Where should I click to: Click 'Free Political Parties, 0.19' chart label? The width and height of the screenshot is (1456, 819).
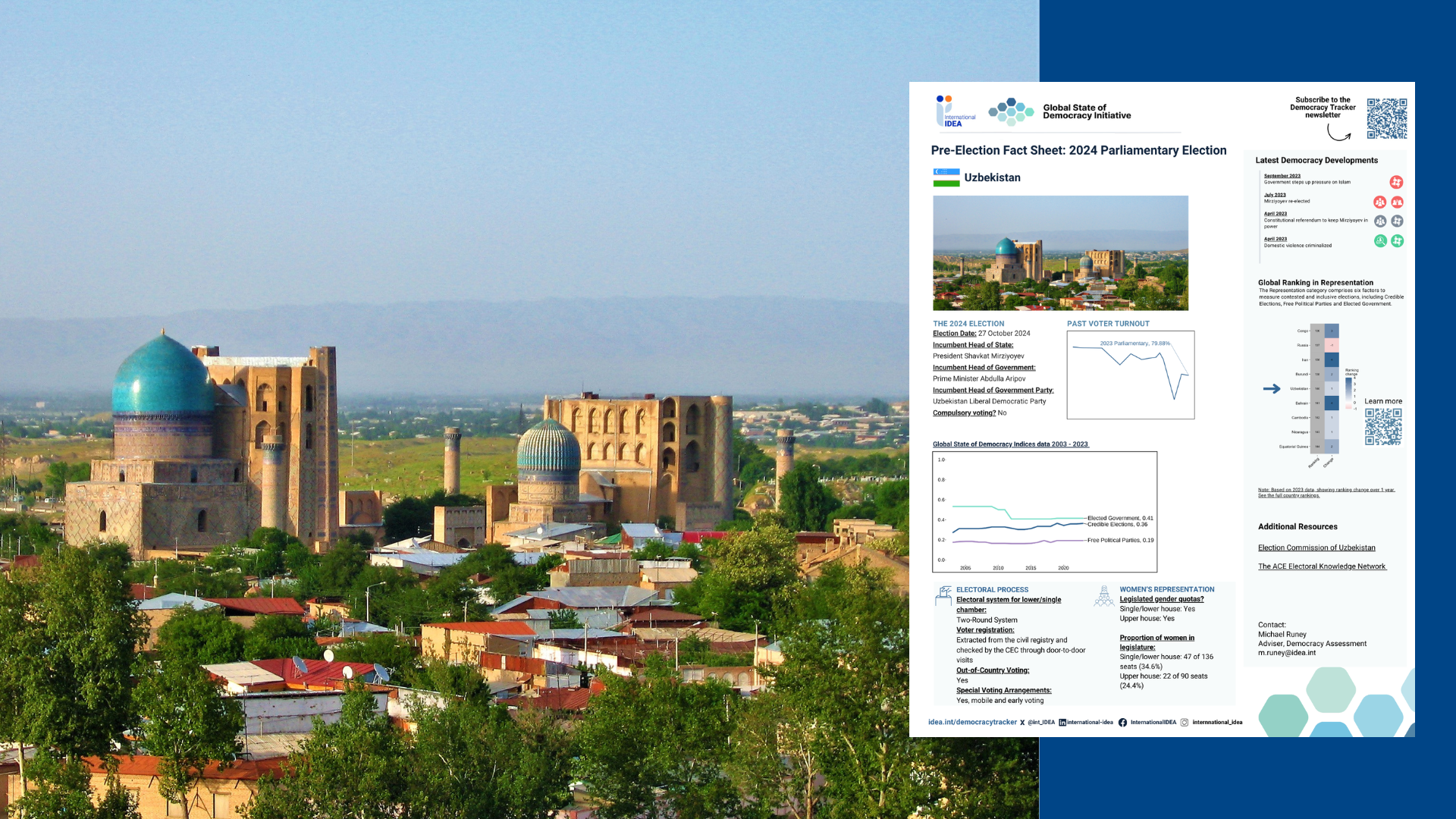coord(1120,541)
